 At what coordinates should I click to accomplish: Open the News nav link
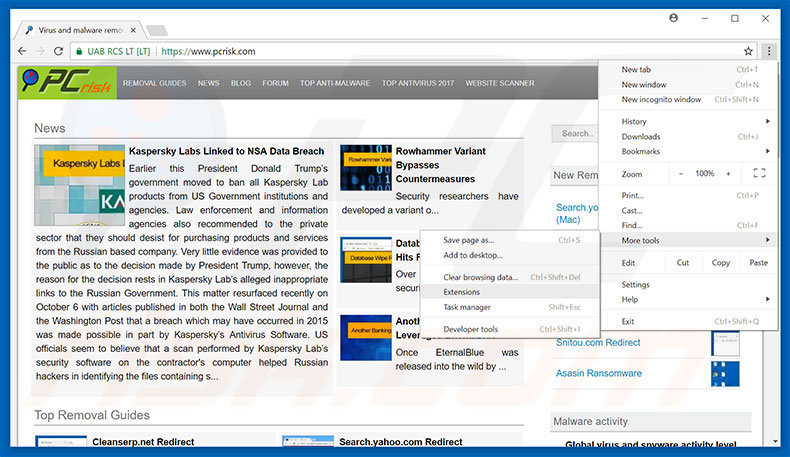click(x=209, y=83)
